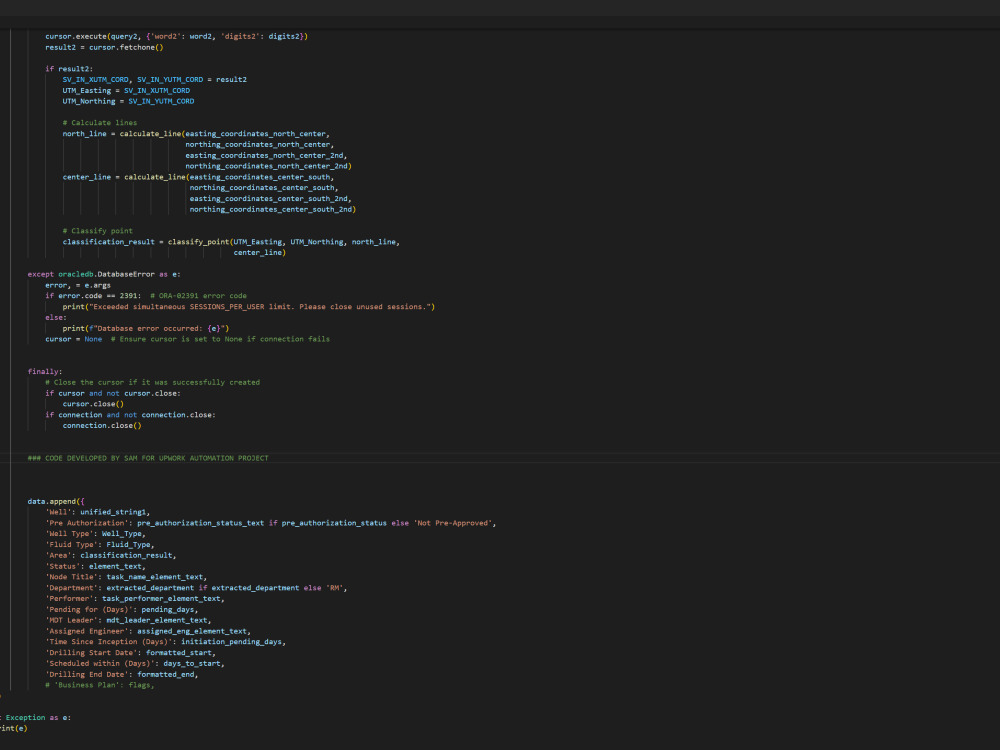Click the 'Status': element_text entry
This screenshot has width=1000, height=750.
95,566
